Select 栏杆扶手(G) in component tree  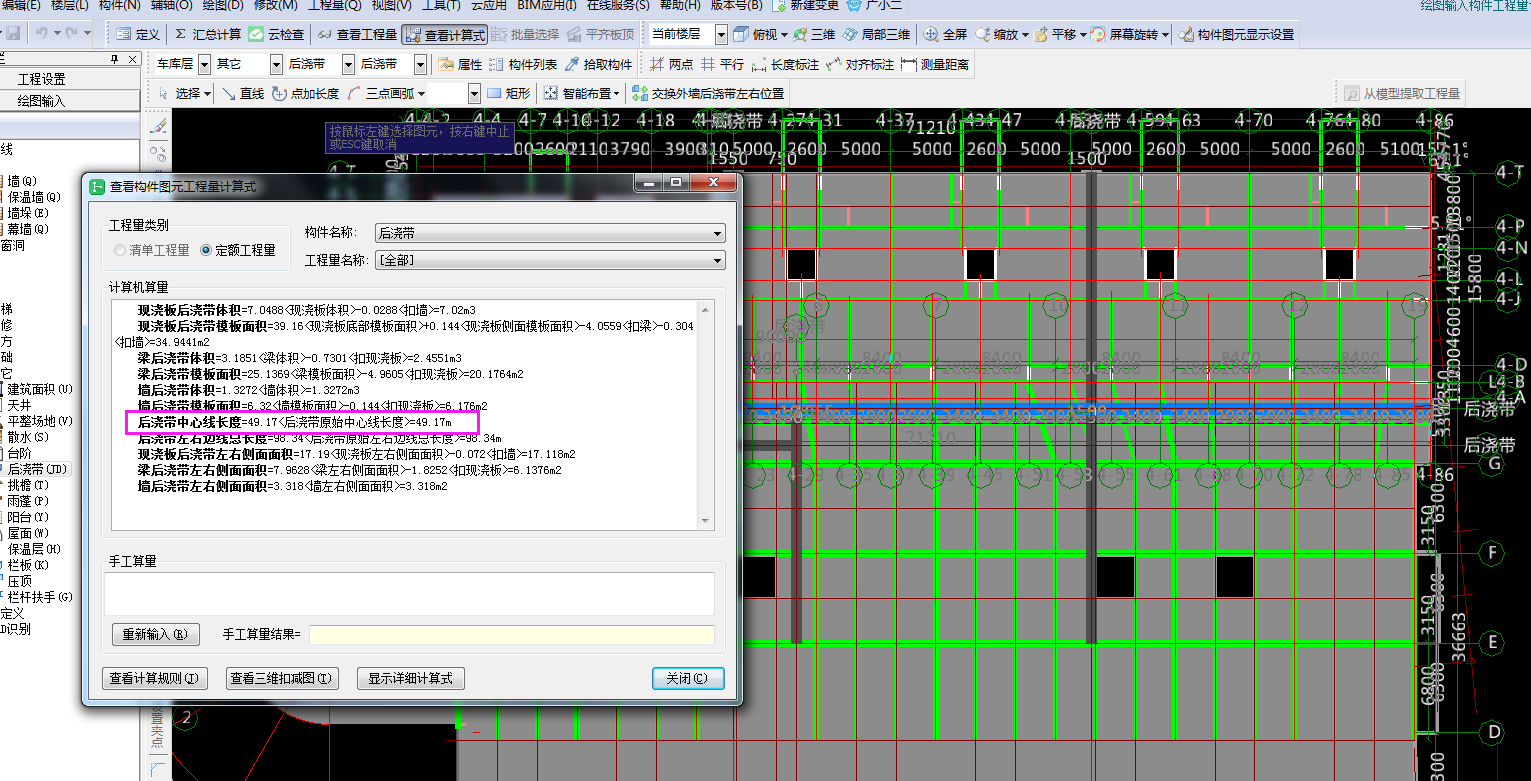pos(39,597)
